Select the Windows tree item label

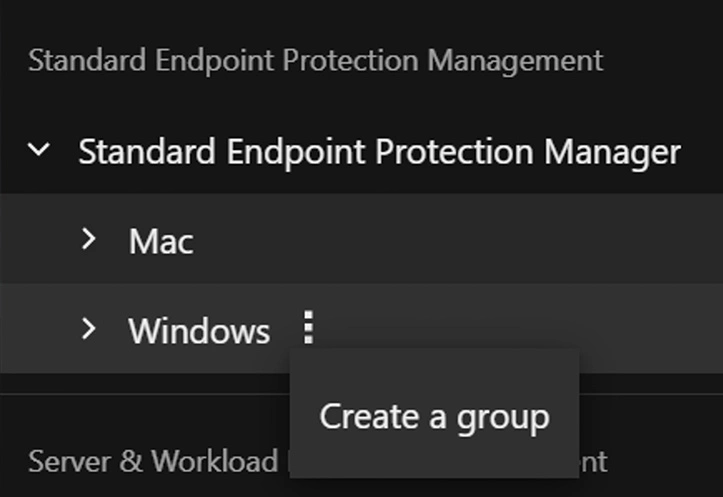(x=199, y=331)
